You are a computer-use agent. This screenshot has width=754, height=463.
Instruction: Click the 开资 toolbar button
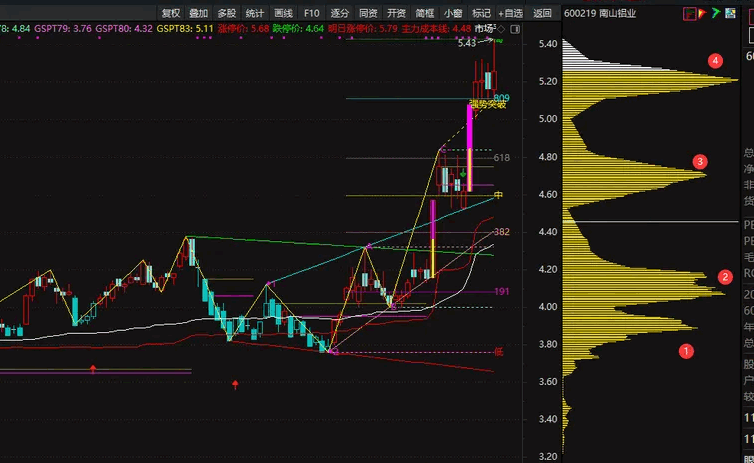tap(396, 13)
